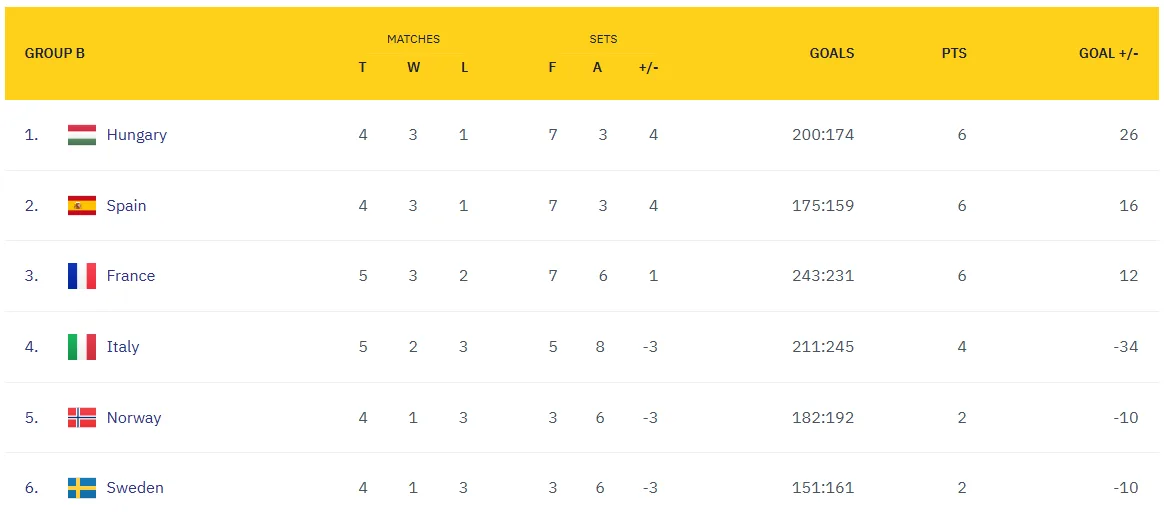Click the GOAL +/- column header
Viewport: 1164px width, 523px height.
tap(1108, 53)
